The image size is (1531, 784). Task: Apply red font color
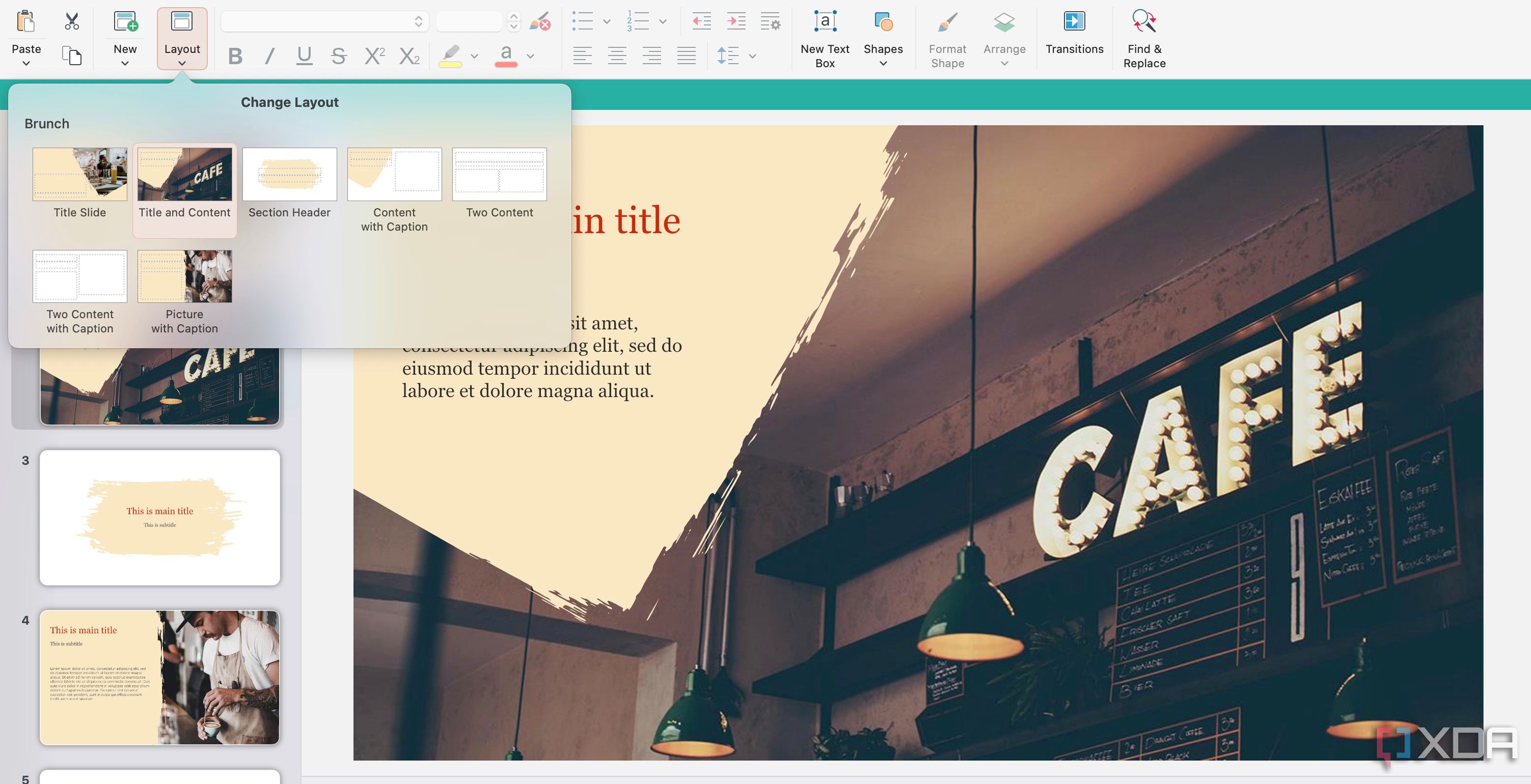(x=506, y=56)
